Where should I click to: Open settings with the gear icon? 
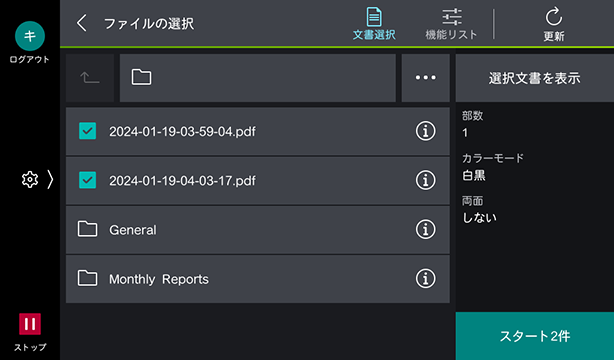click(x=30, y=179)
